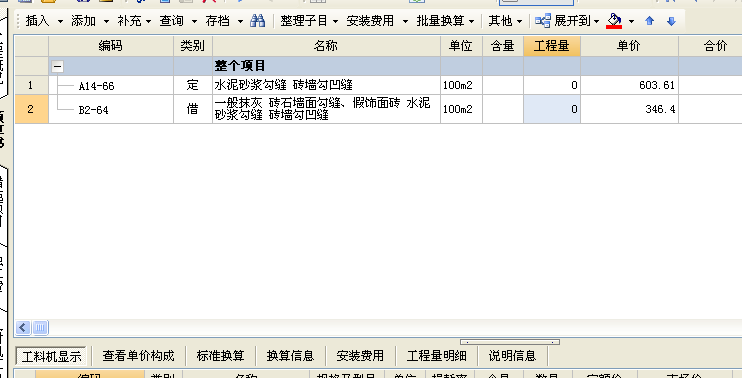Switch to the 标准换算 tab

coord(220,356)
